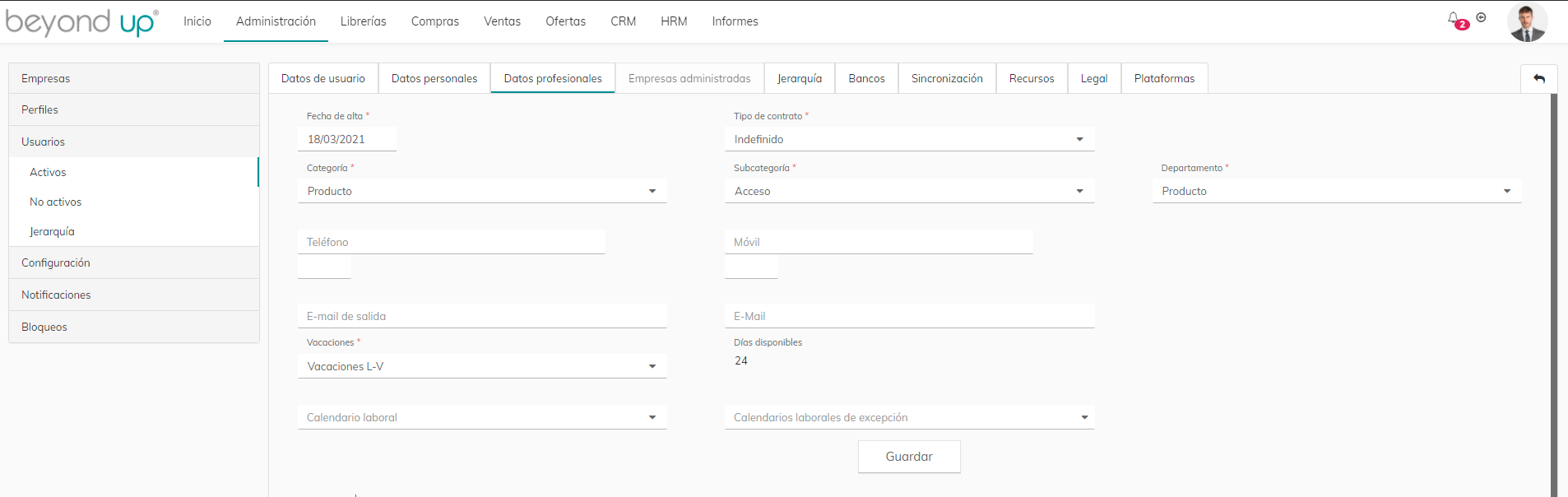Click the back arrow button
This screenshot has width=1568, height=497.
click(1538, 79)
